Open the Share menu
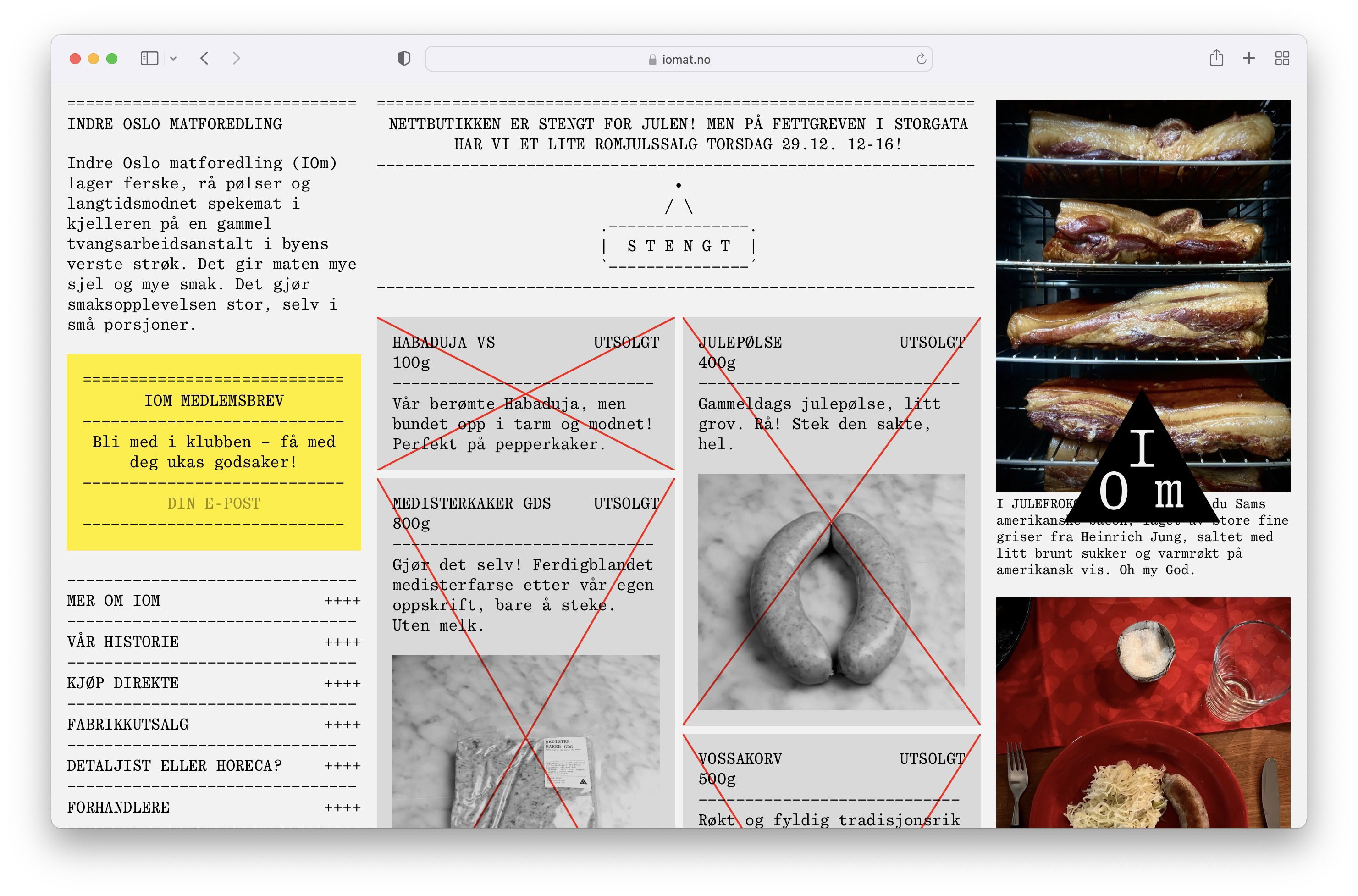The image size is (1358, 896). coord(1216,58)
